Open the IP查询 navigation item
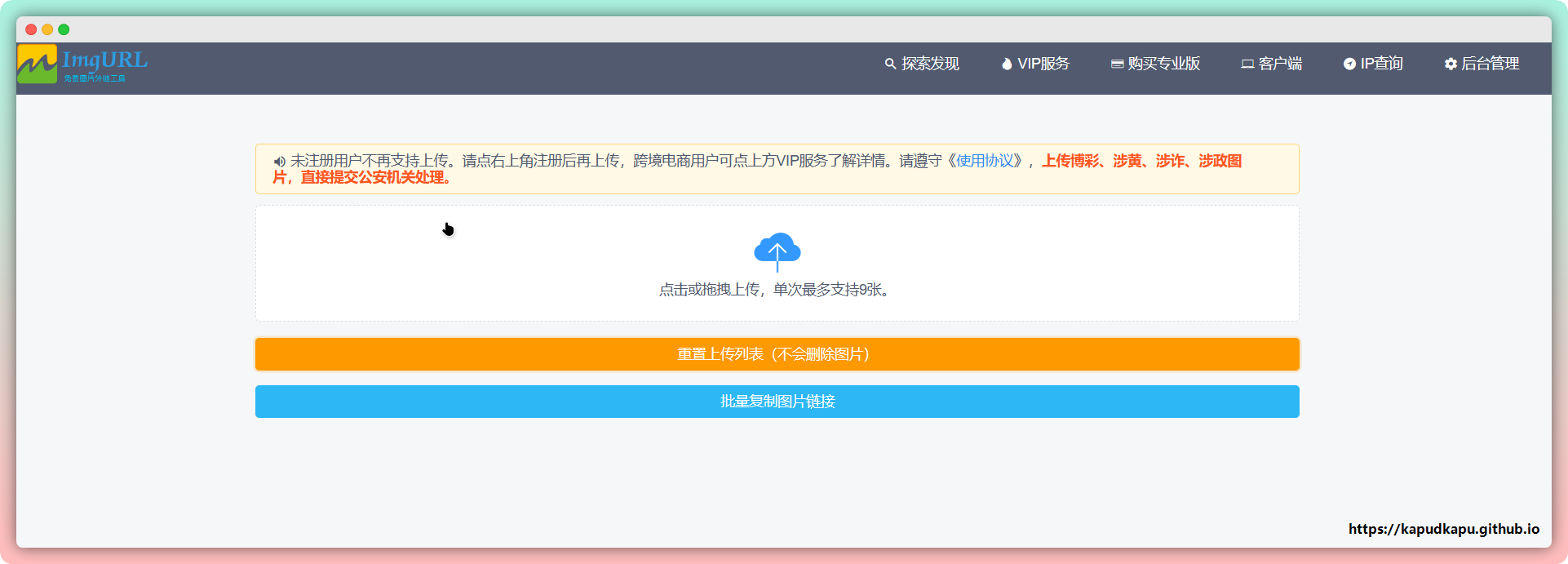Screen dimensions: 1568x564 click(x=1381, y=64)
